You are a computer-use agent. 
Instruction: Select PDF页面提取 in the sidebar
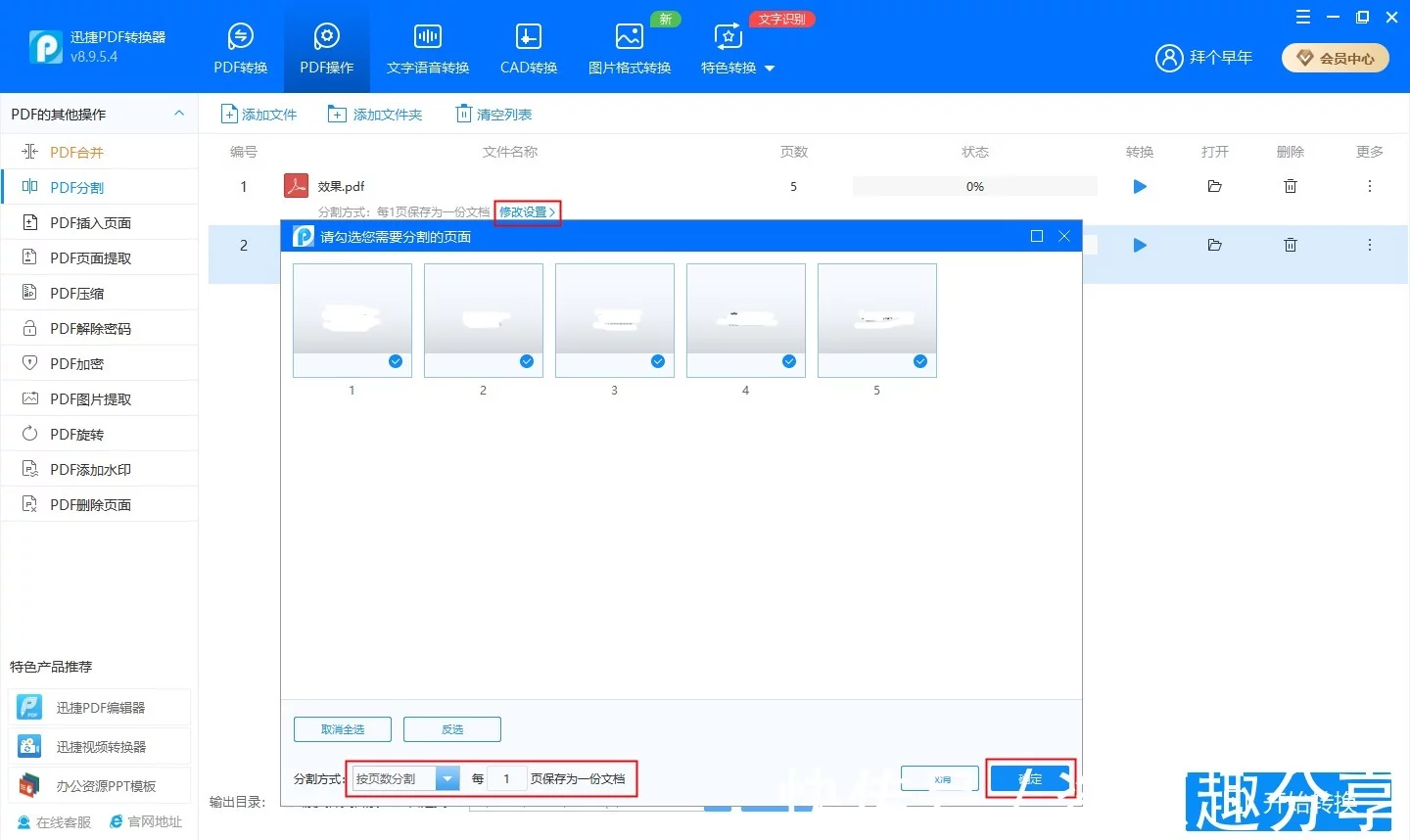coord(99,257)
